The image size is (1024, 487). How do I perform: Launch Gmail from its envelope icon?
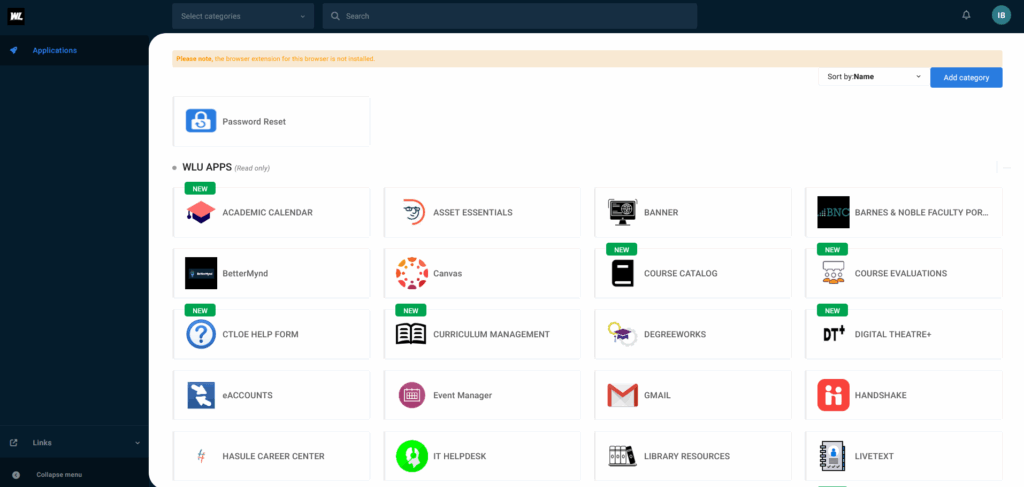pos(622,395)
